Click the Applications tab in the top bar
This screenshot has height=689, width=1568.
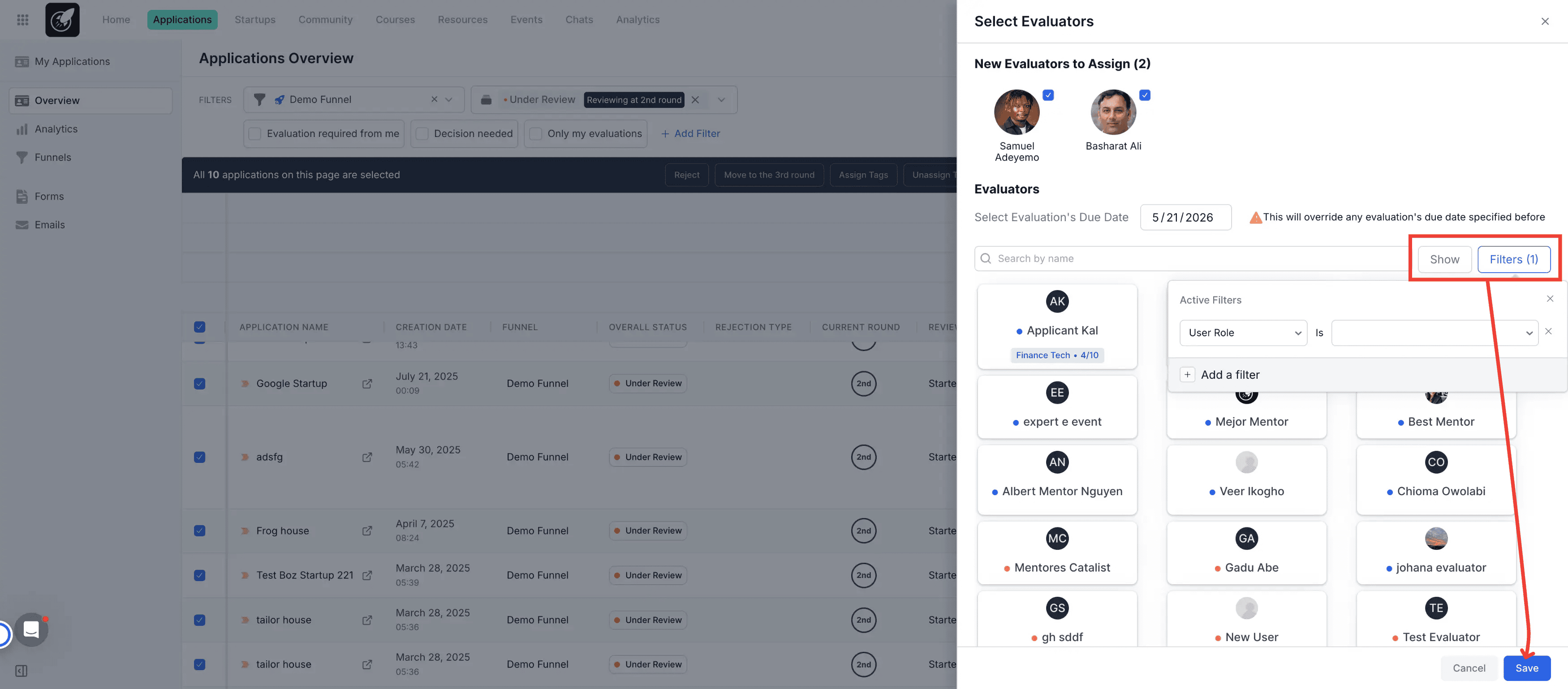[182, 19]
